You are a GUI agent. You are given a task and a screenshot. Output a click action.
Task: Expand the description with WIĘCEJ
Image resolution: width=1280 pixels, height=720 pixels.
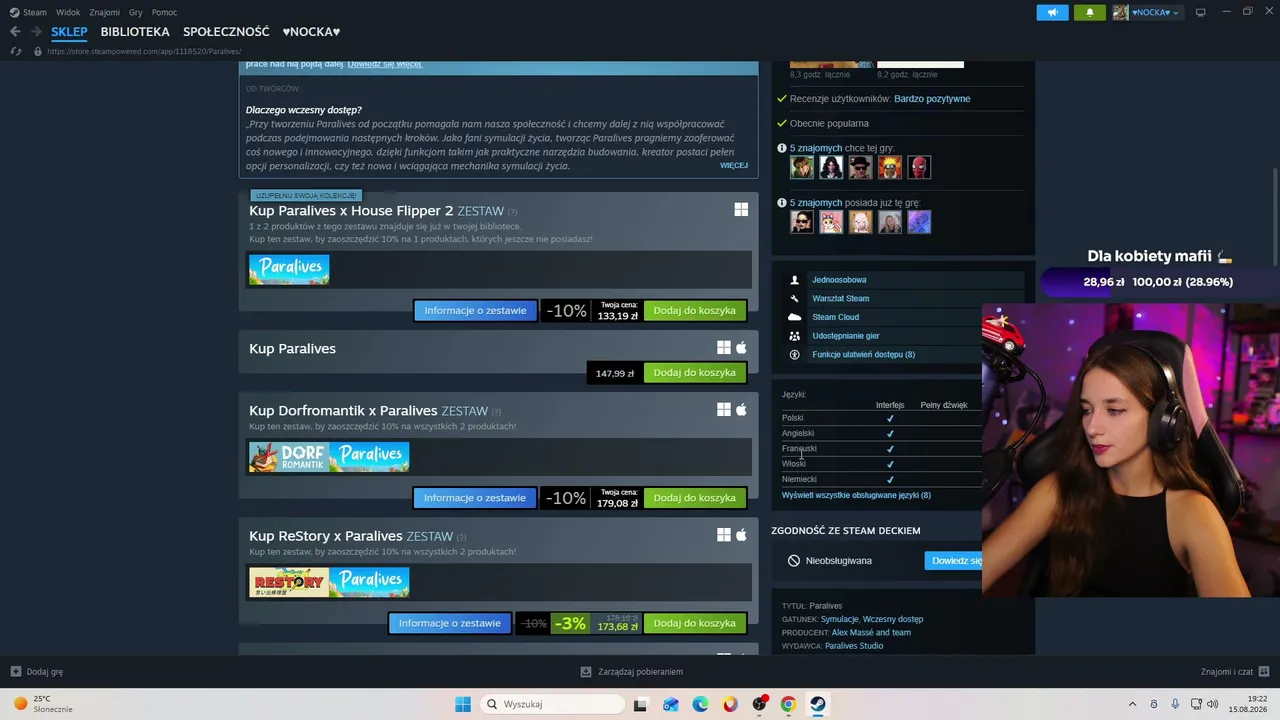click(734, 165)
